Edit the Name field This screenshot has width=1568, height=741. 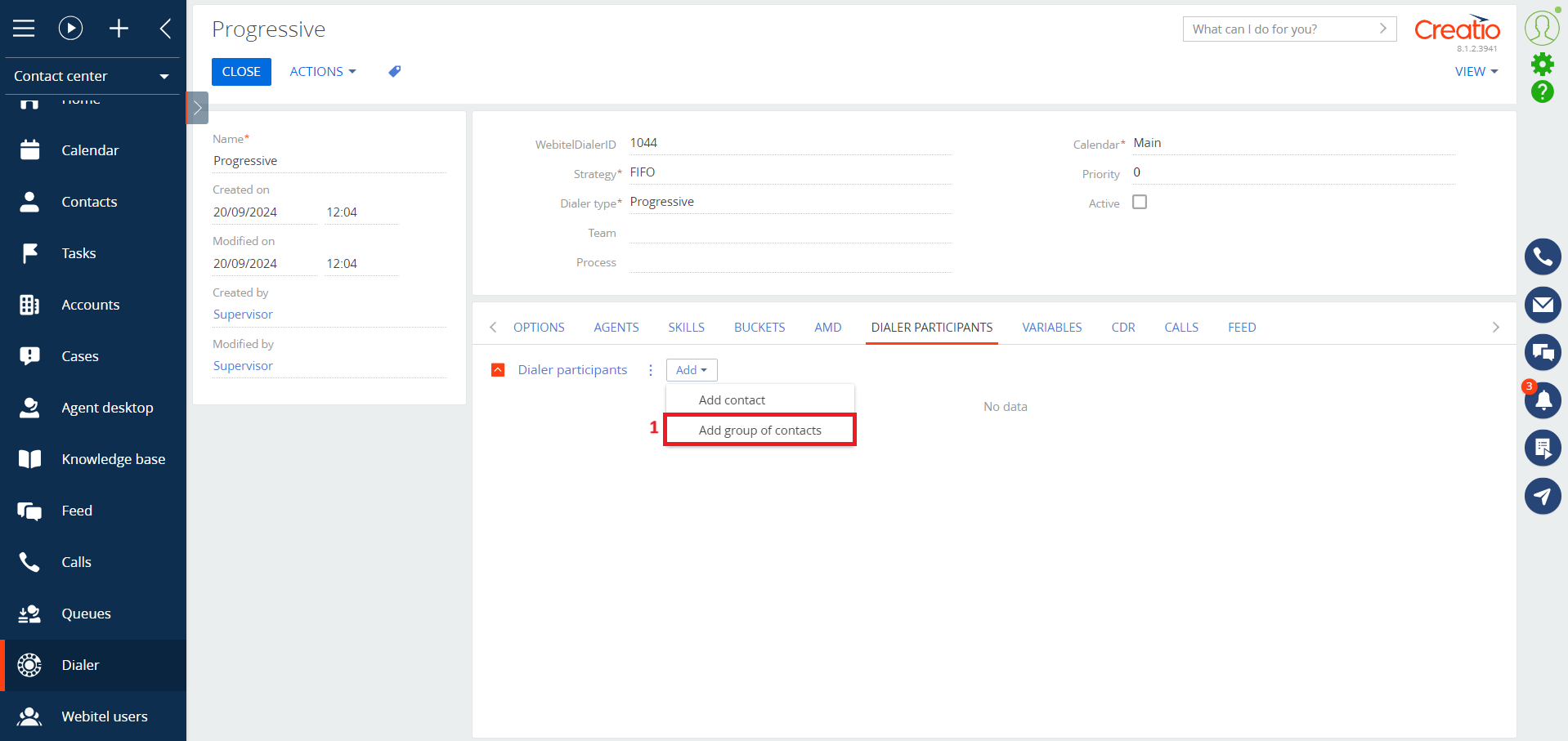(x=329, y=161)
